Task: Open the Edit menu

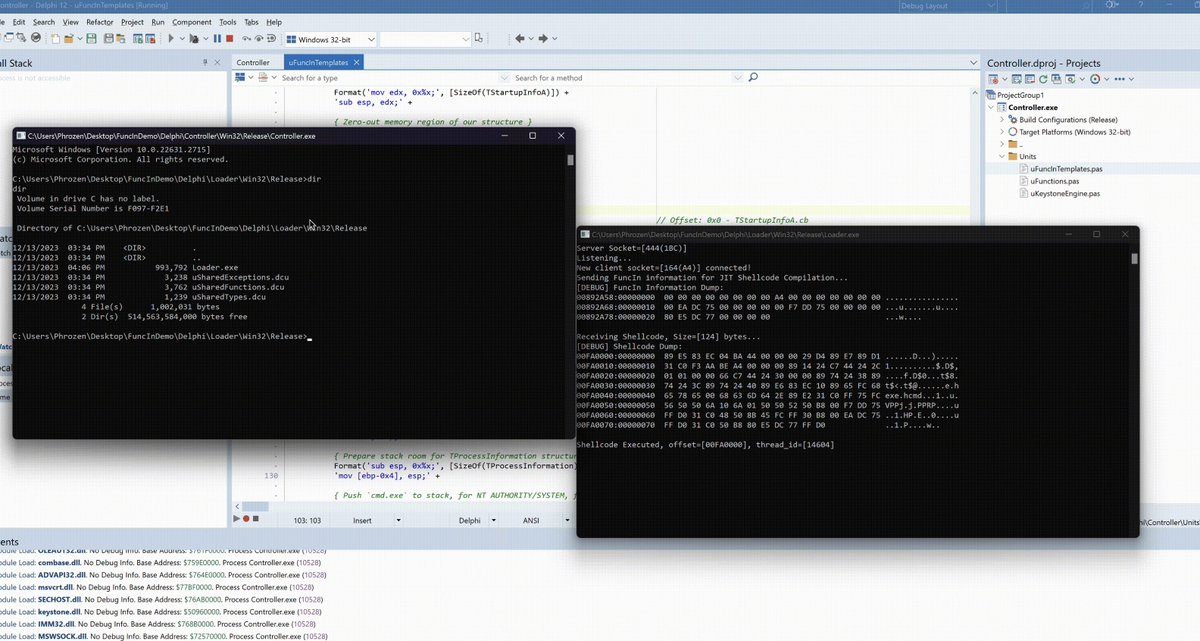Action: coord(19,21)
